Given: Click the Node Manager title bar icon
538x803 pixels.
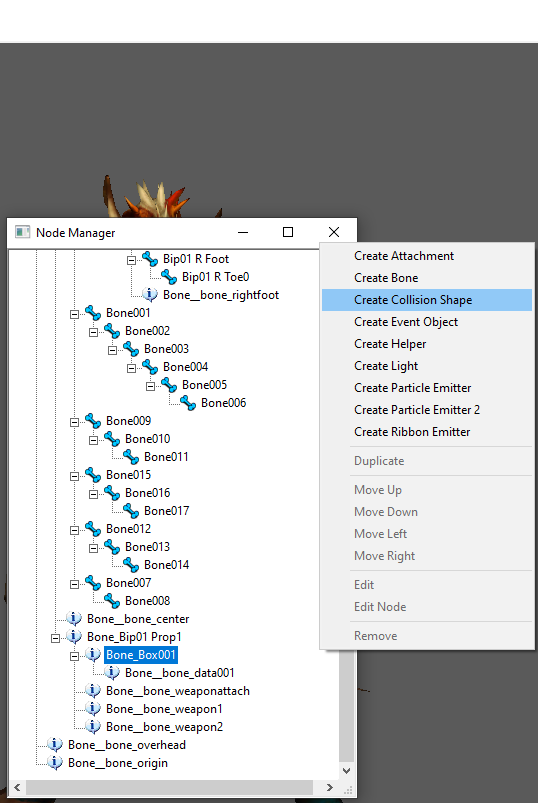Looking at the screenshot, I should [23, 232].
